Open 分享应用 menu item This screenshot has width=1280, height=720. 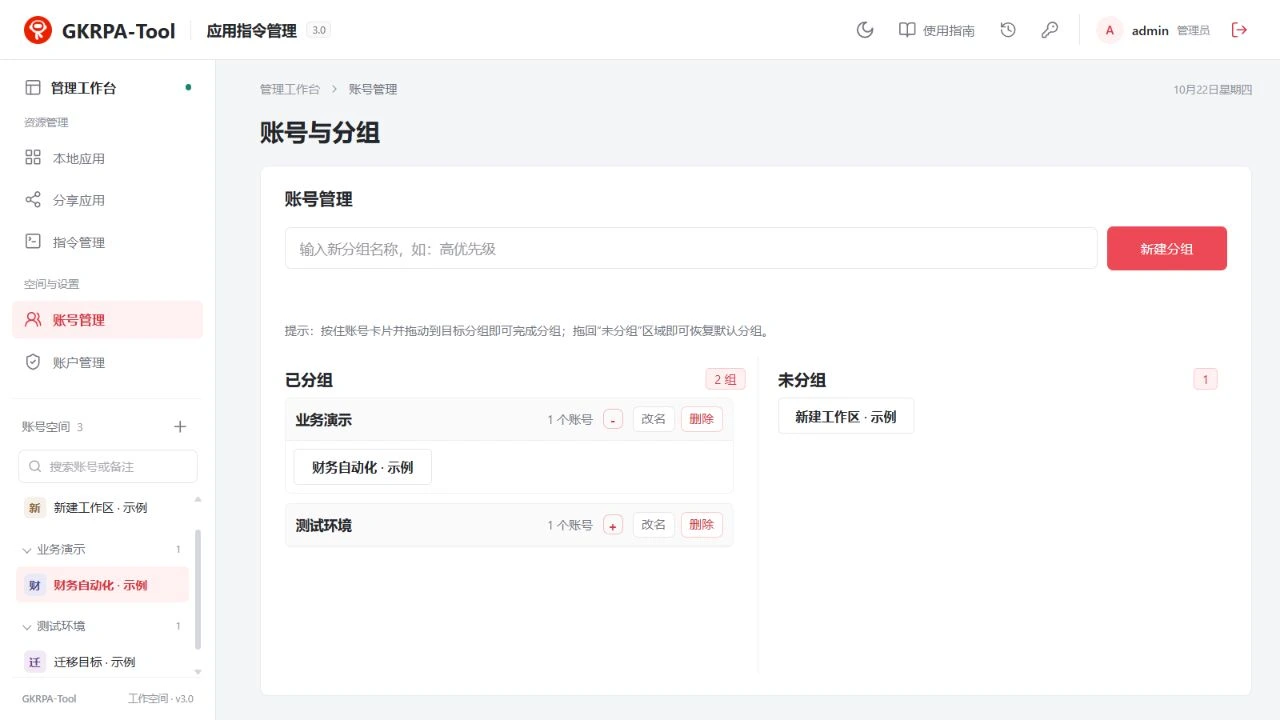coord(108,200)
